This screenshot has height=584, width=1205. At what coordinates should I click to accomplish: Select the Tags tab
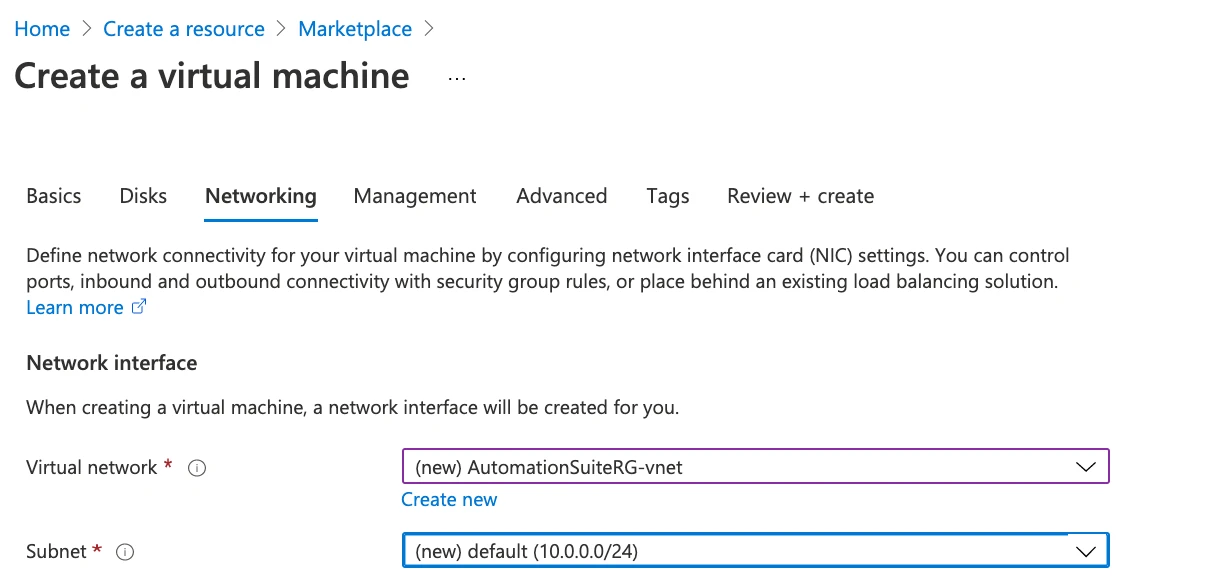click(x=668, y=196)
